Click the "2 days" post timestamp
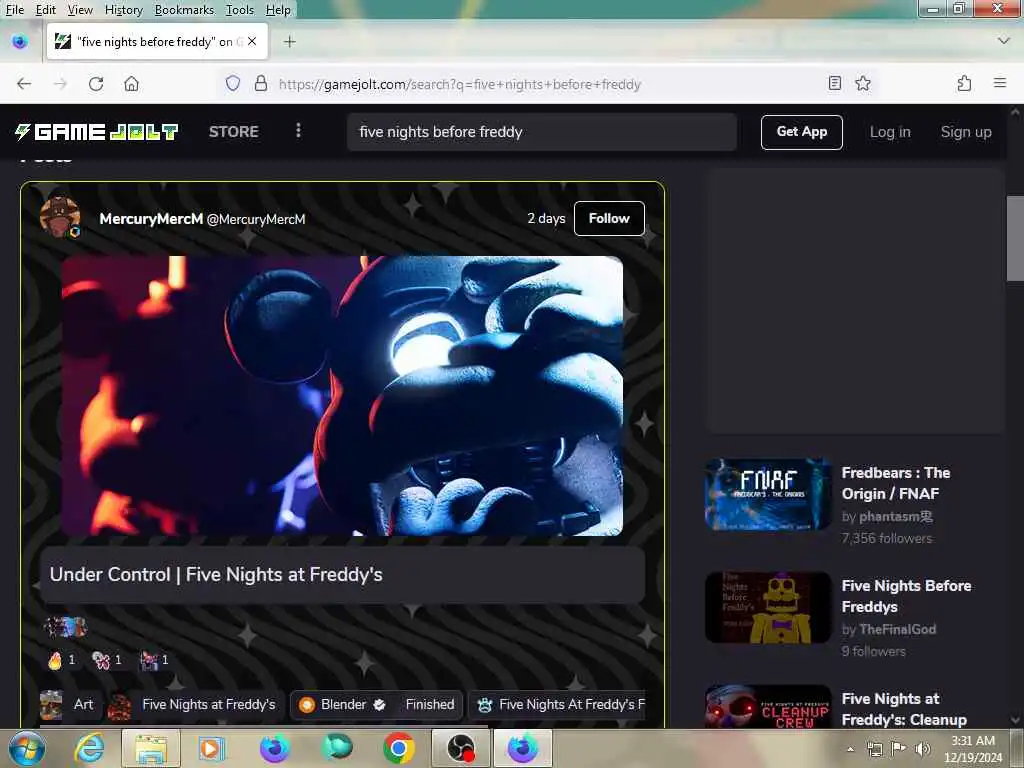This screenshot has width=1024, height=768. point(546,218)
